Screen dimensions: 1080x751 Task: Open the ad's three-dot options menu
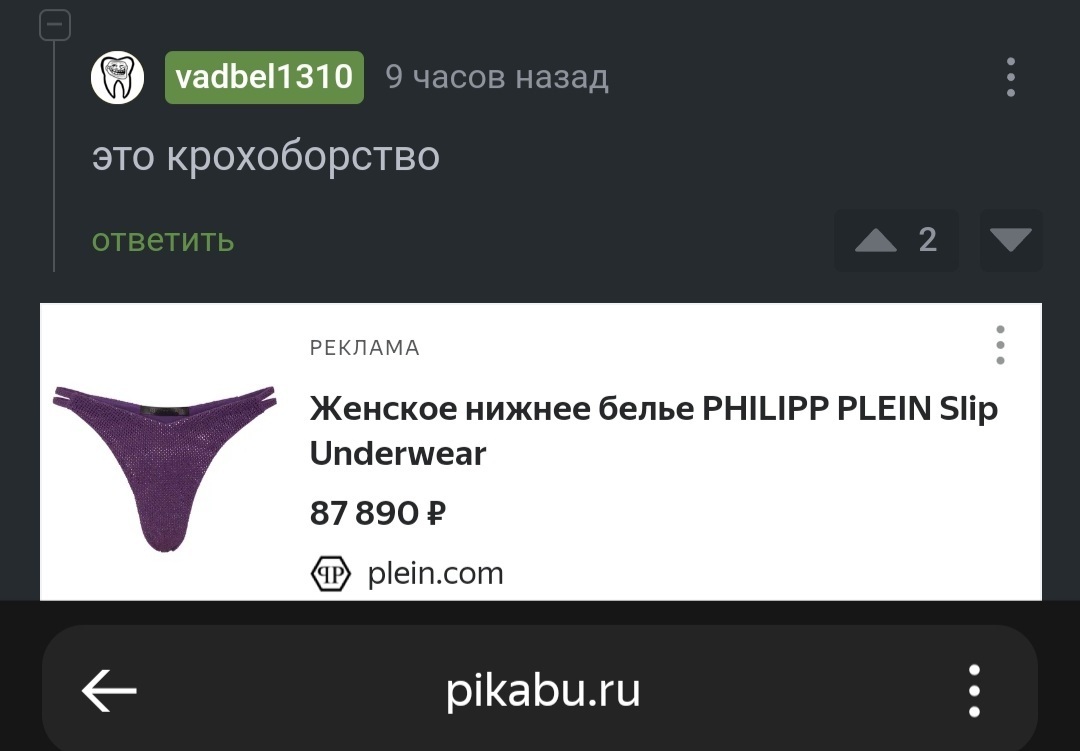1000,345
